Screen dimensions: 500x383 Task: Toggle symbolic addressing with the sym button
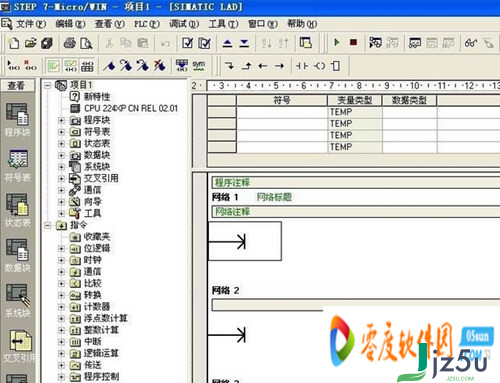point(199,66)
